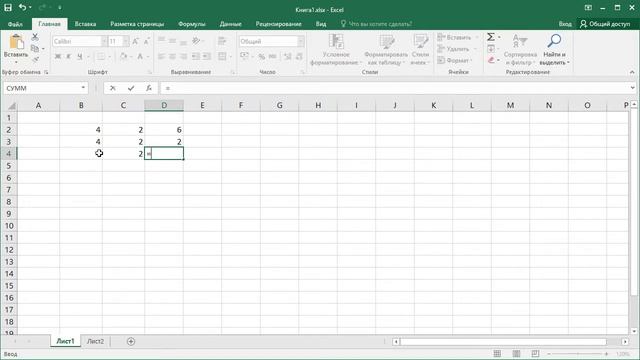This screenshot has width=640, height=360.
Task: Click zoom out minus on zoom slider
Action: click(x=549, y=353)
